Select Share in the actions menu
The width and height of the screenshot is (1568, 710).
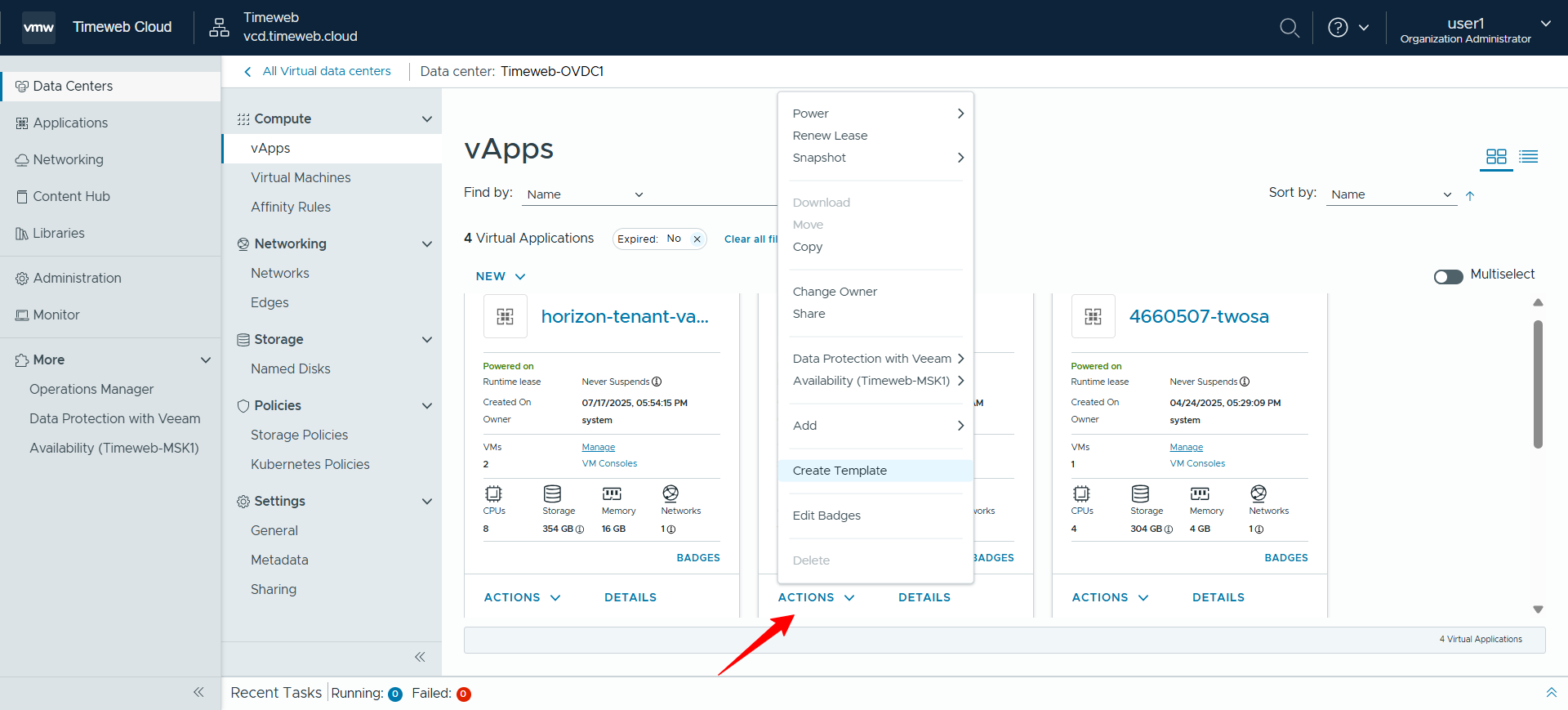(875, 314)
